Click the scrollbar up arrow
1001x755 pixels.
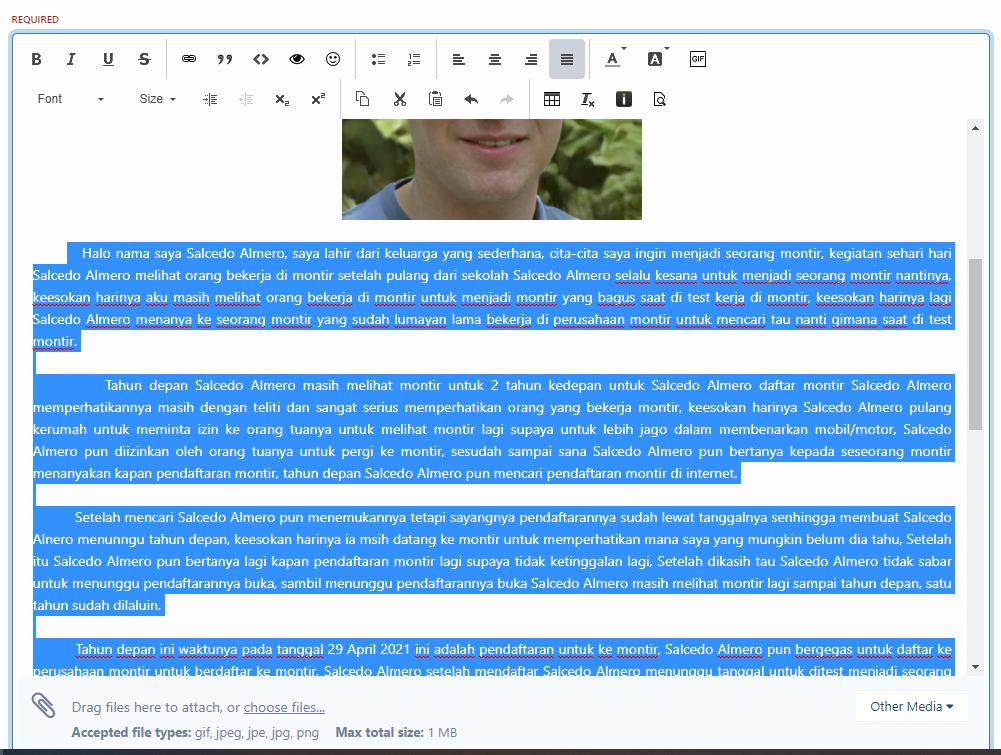pyautogui.click(x=975, y=128)
